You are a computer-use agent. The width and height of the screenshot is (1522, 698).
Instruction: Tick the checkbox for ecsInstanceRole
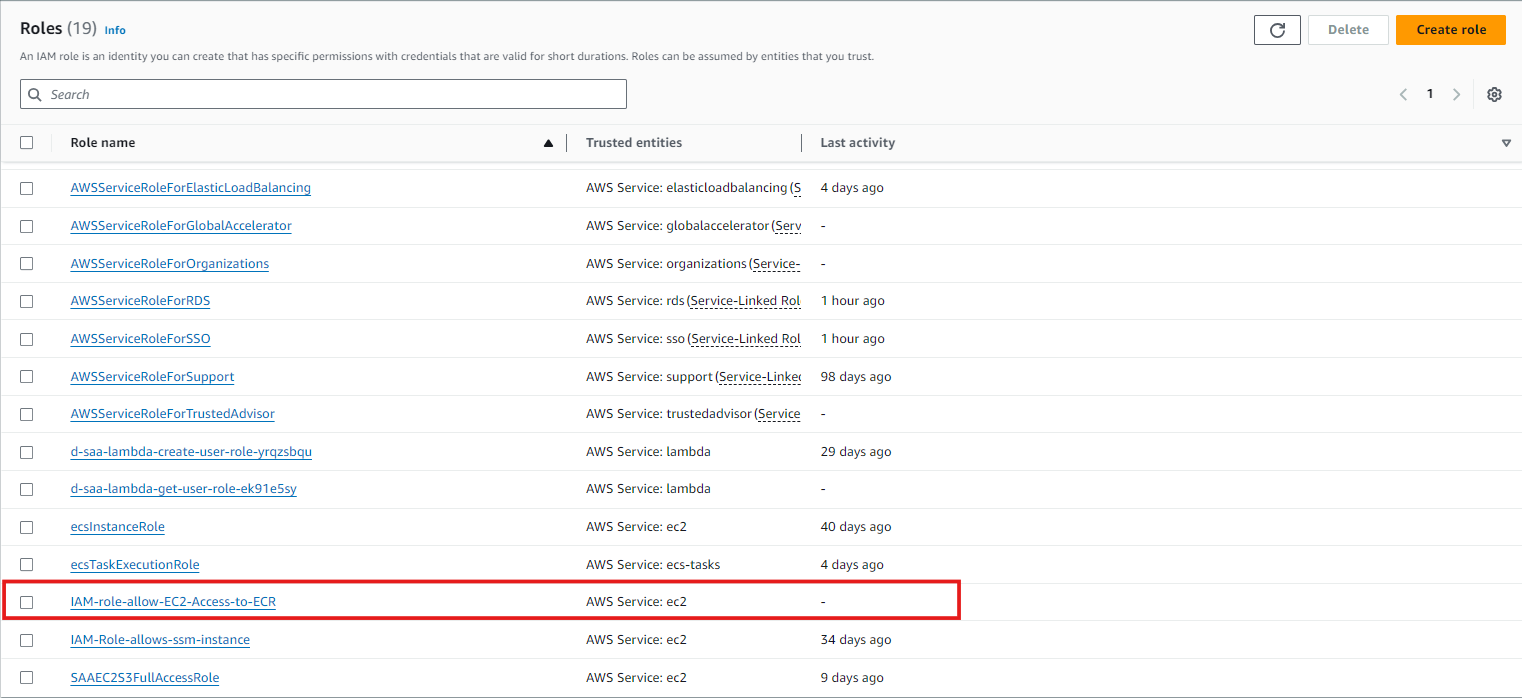(x=27, y=527)
